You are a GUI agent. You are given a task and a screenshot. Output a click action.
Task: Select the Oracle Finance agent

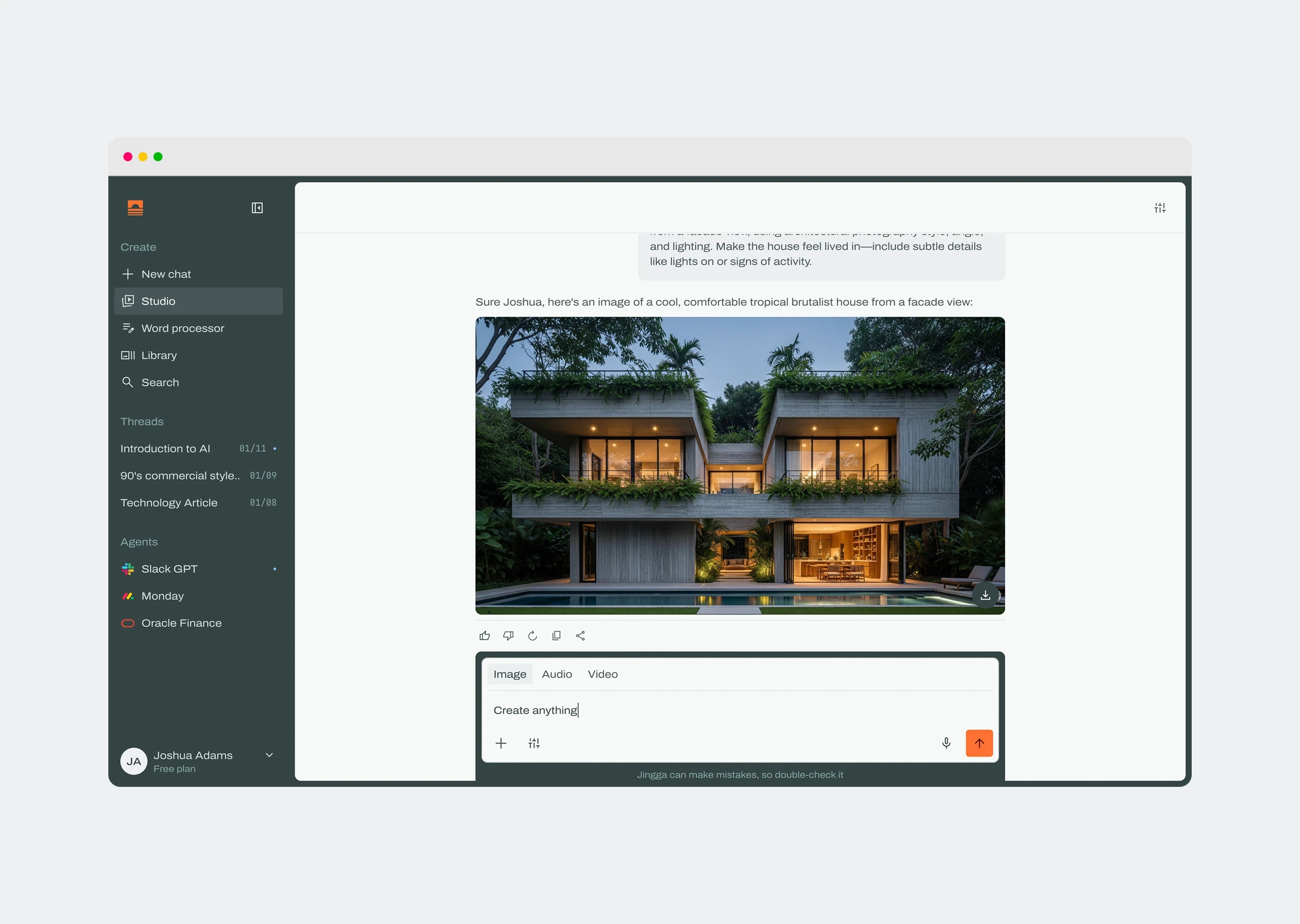198,623
